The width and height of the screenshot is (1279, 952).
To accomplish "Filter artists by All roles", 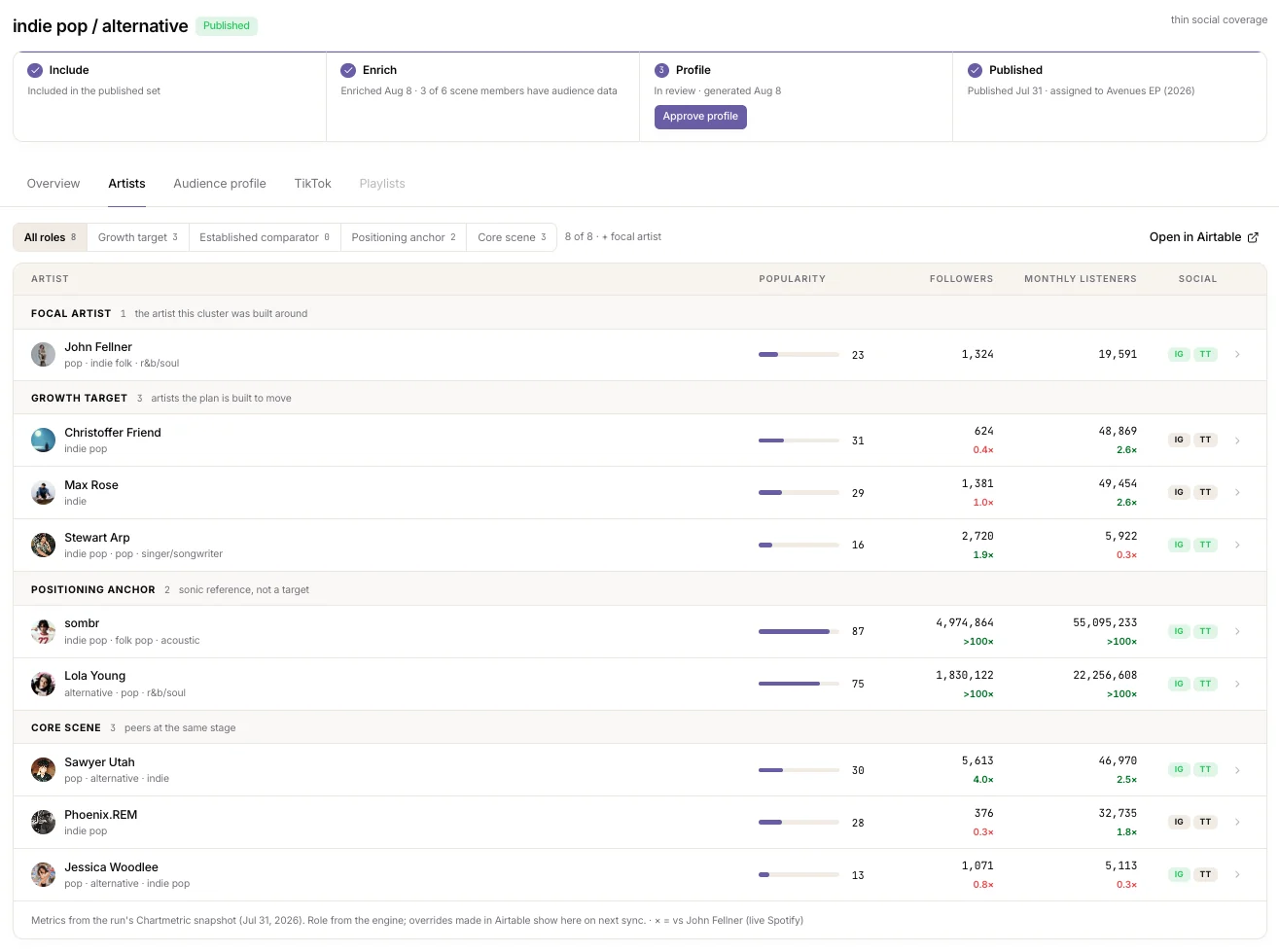I will [x=50, y=237].
